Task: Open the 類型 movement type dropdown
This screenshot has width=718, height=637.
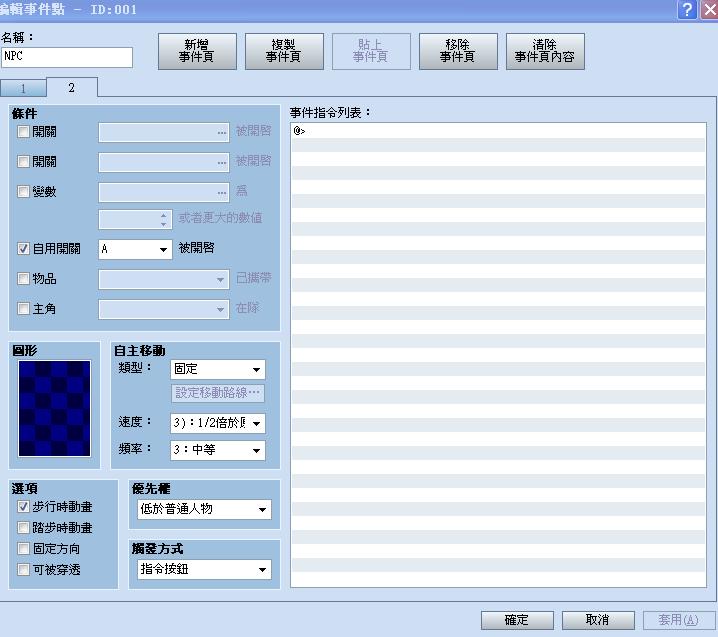Action: (x=218, y=369)
